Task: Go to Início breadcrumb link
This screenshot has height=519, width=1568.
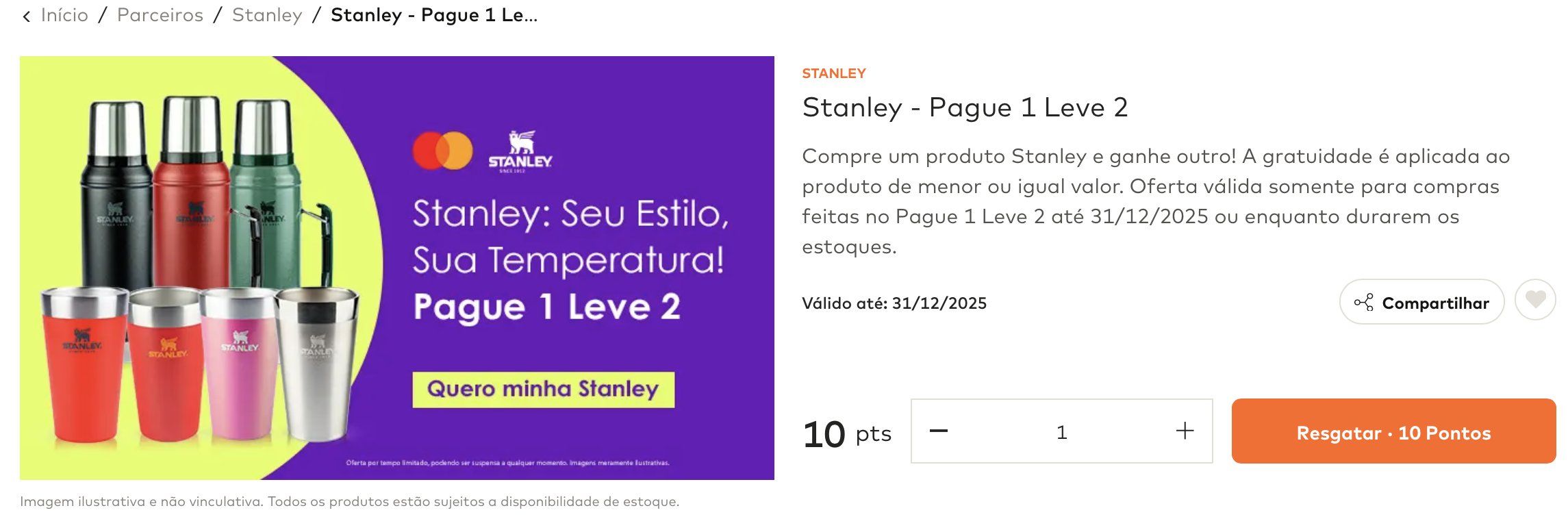Action: [x=64, y=15]
